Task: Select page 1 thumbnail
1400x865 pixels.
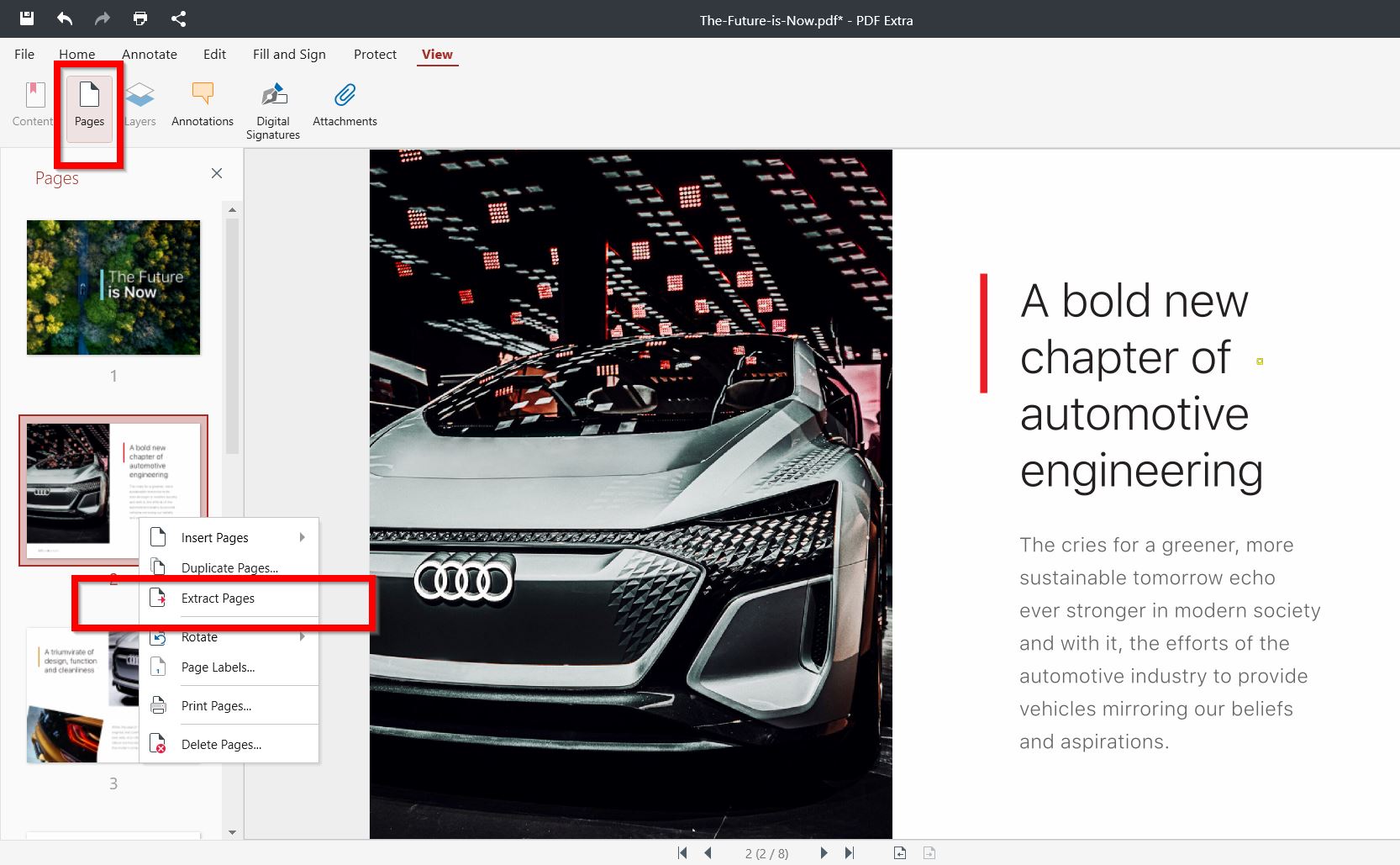Action: 113,287
